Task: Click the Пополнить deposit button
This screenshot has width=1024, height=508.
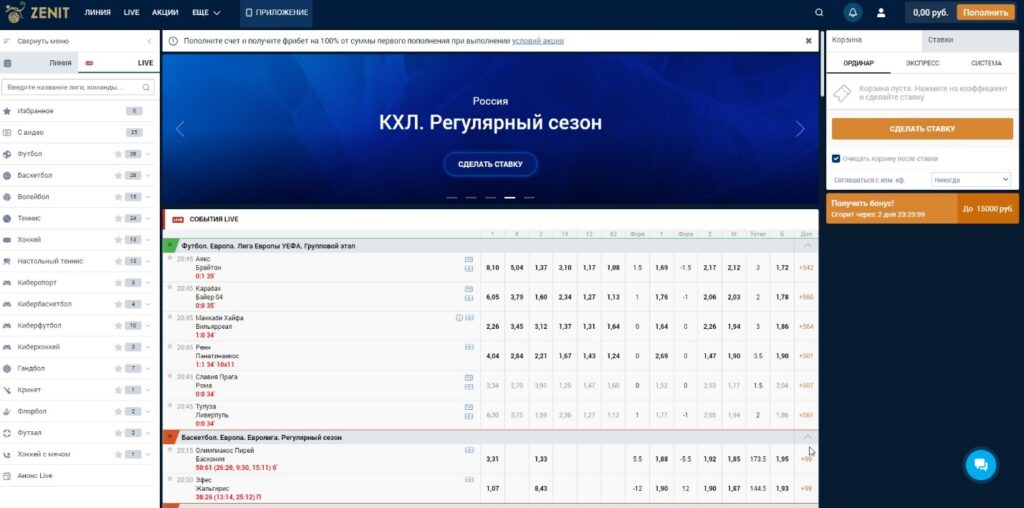Action: coord(985,12)
